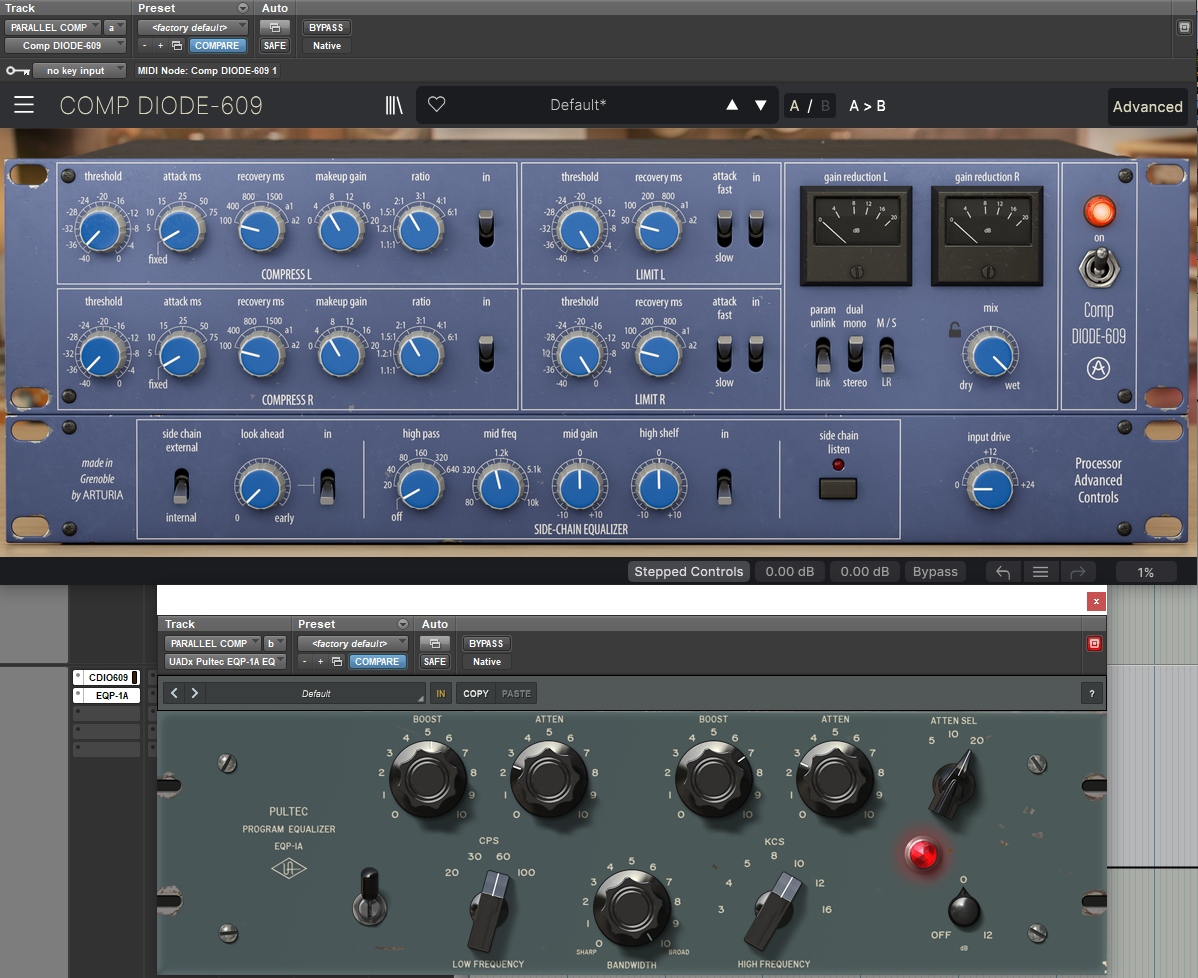Open the EQP-1A help question mark

1092,693
